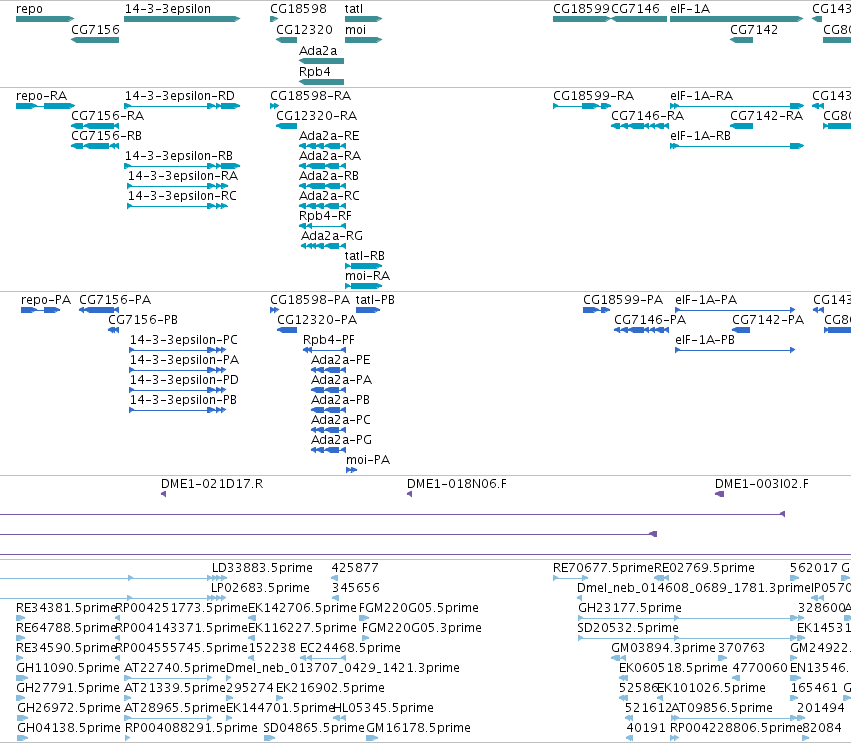
Task: Select the Rpb4 gene label
Action: pos(315,72)
